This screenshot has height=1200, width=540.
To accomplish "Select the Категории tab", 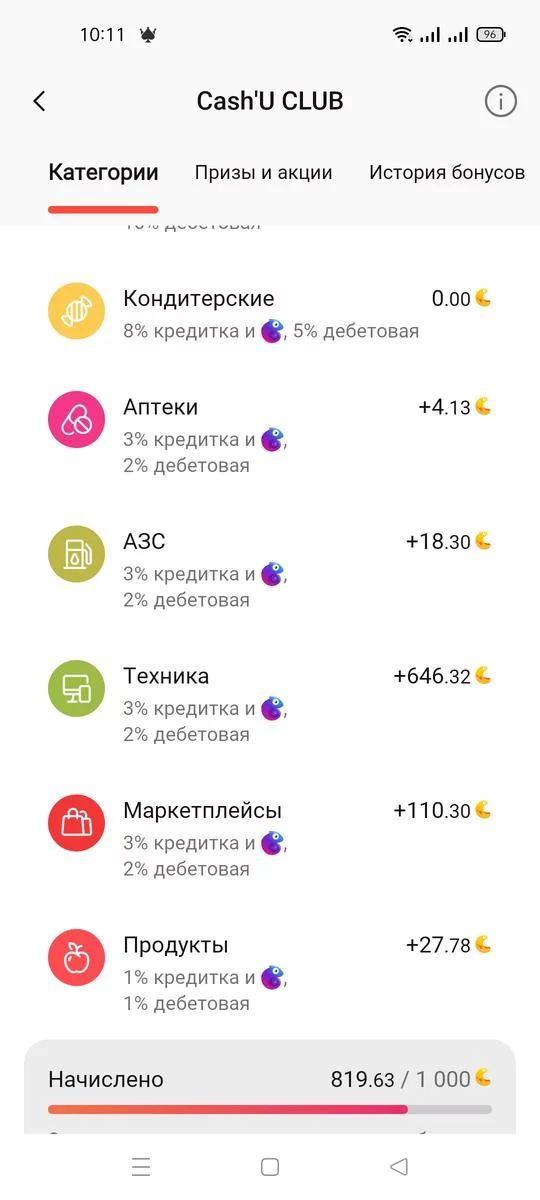I will pos(103,172).
